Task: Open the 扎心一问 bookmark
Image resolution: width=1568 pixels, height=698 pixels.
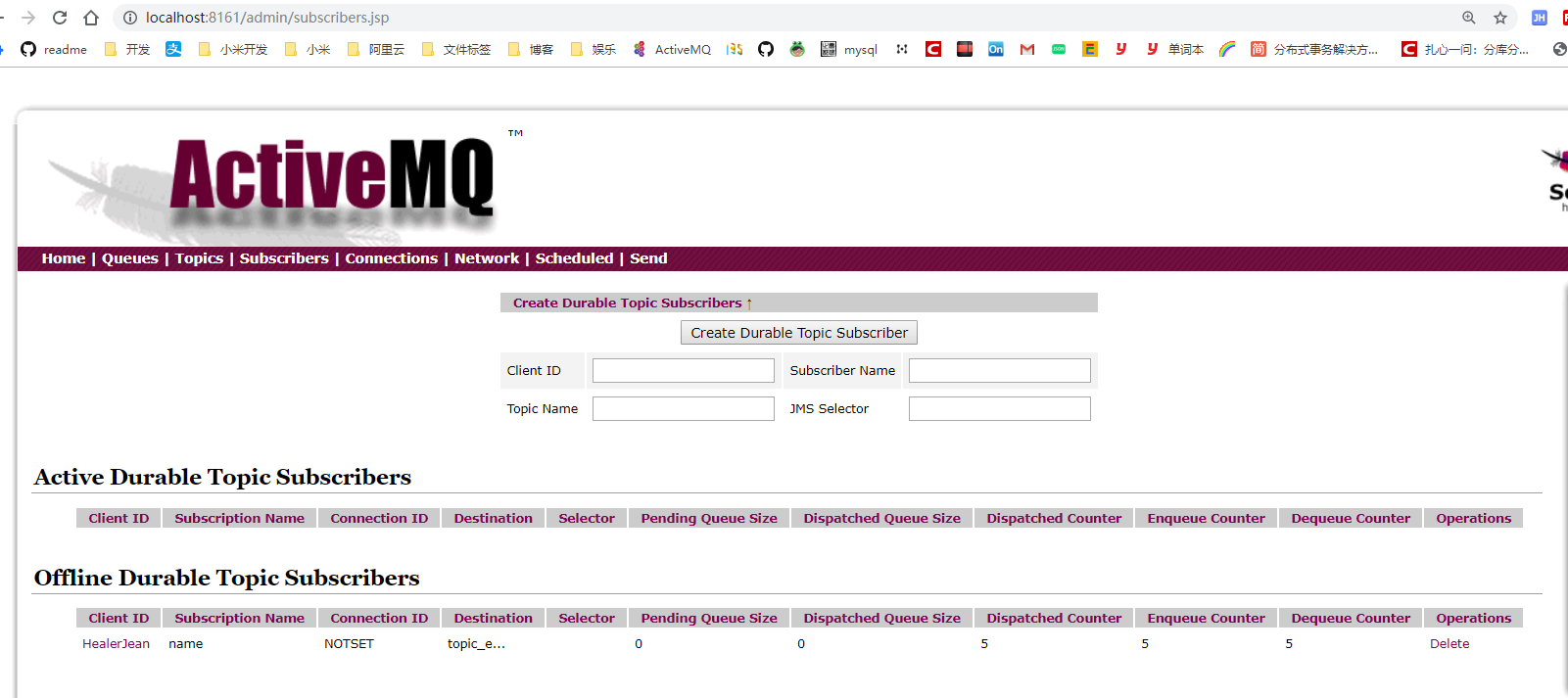Action: point(1465,49)
